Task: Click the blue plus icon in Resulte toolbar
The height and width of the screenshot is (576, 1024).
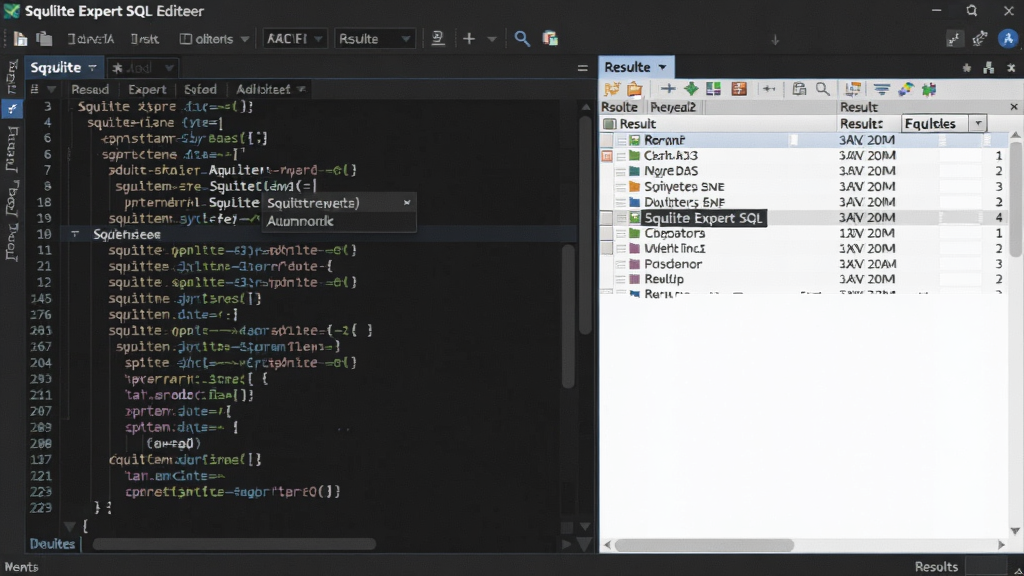Action: tap(667, 89)
